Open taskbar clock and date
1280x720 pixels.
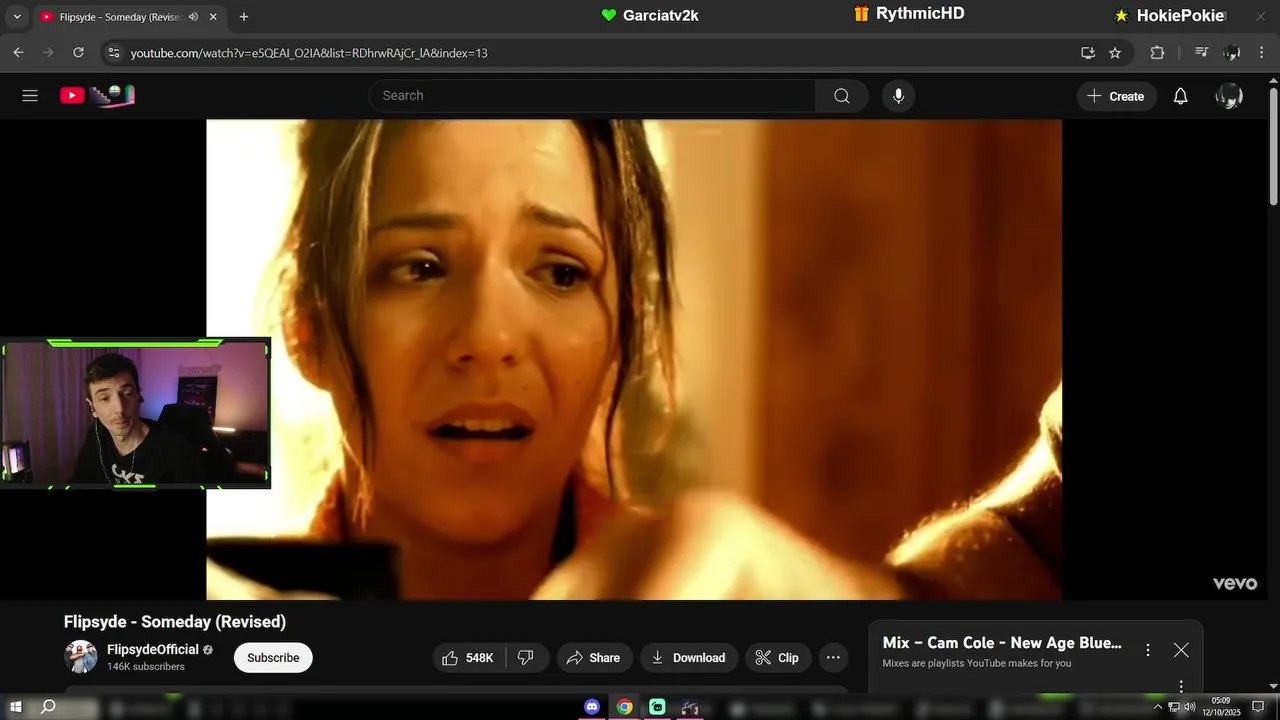coord(1221,707)
